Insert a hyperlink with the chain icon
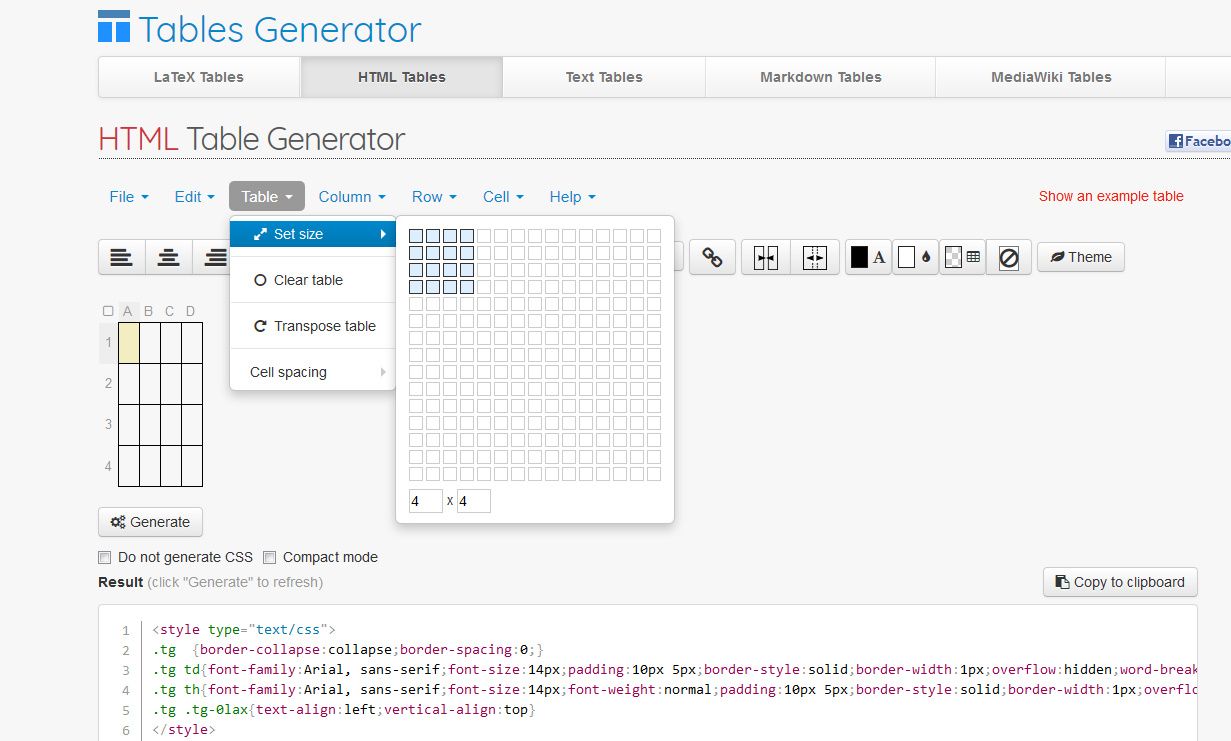Screen dimensions: 1231x741 click(x=713, y=258)
